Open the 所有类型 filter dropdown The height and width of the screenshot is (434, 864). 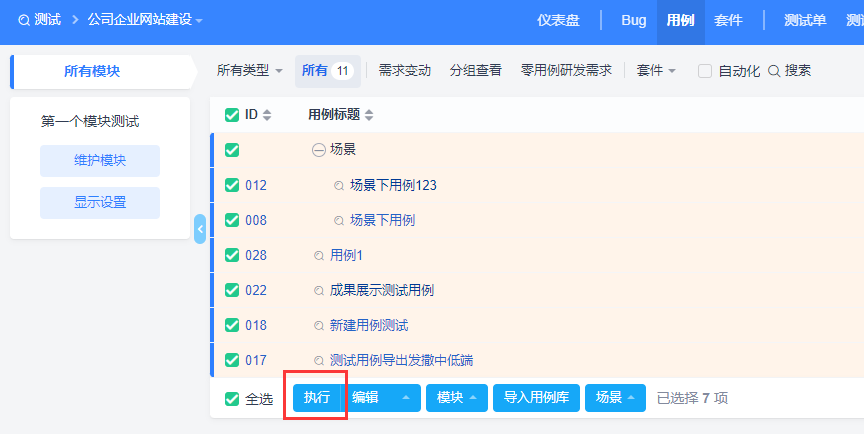[250, 70]
